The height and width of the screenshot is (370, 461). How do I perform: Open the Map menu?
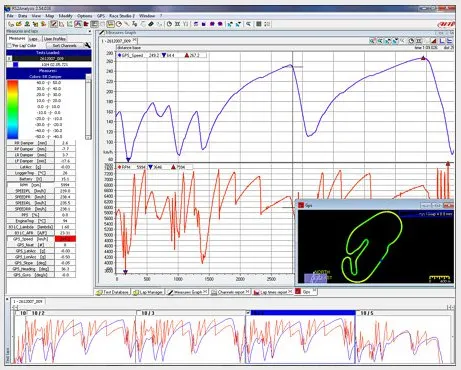pos(50,16)
